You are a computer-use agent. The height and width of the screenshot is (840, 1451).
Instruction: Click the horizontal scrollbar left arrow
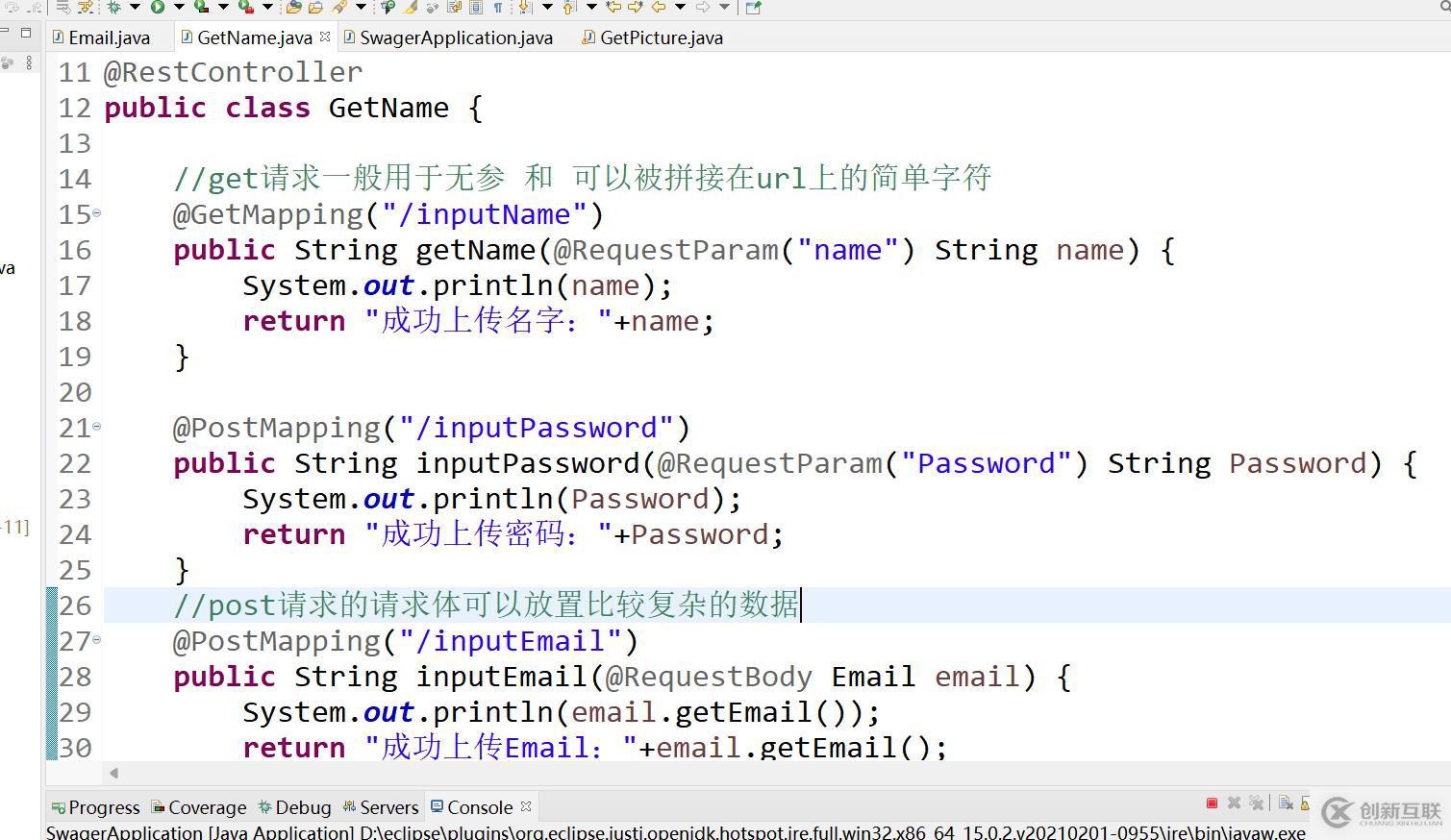click(x=113, y=773)
